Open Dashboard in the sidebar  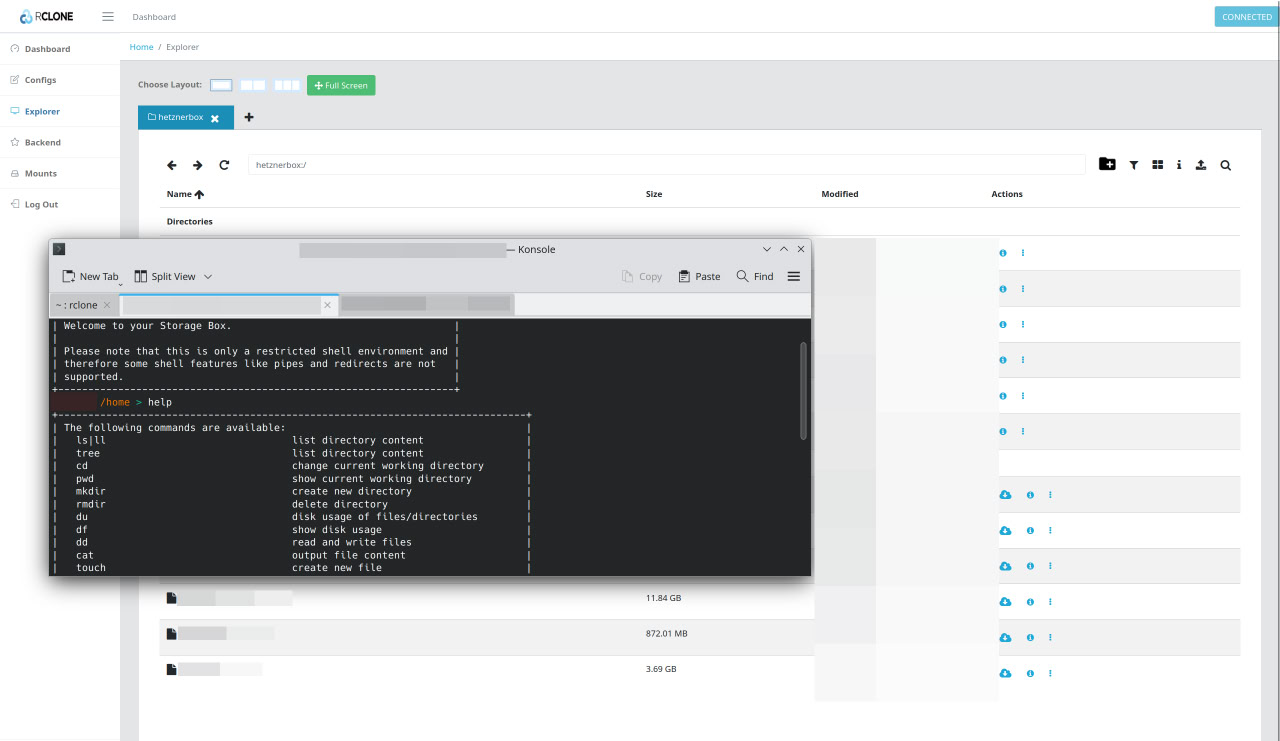[x=47, y=49]
